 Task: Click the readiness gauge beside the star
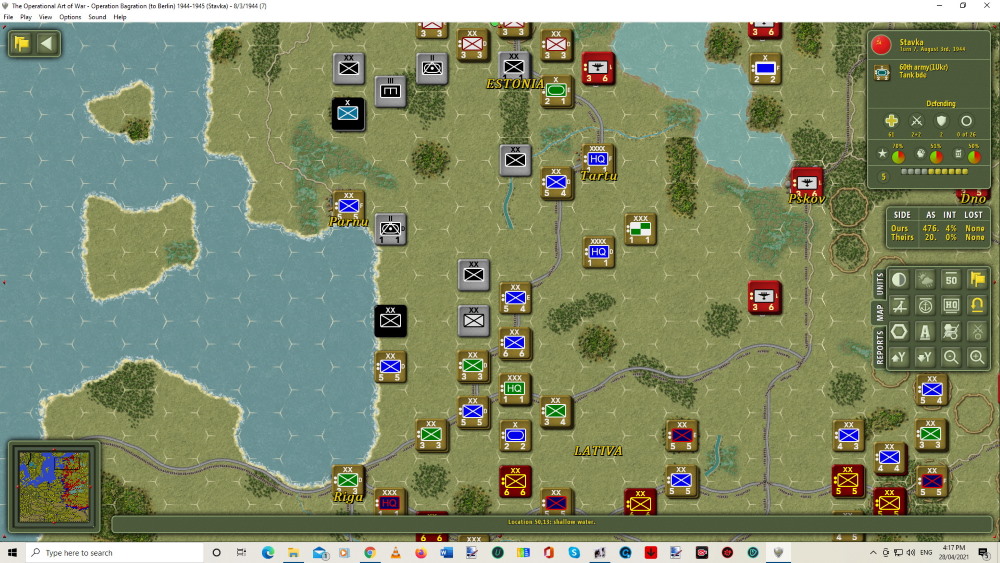click(898, 156)
